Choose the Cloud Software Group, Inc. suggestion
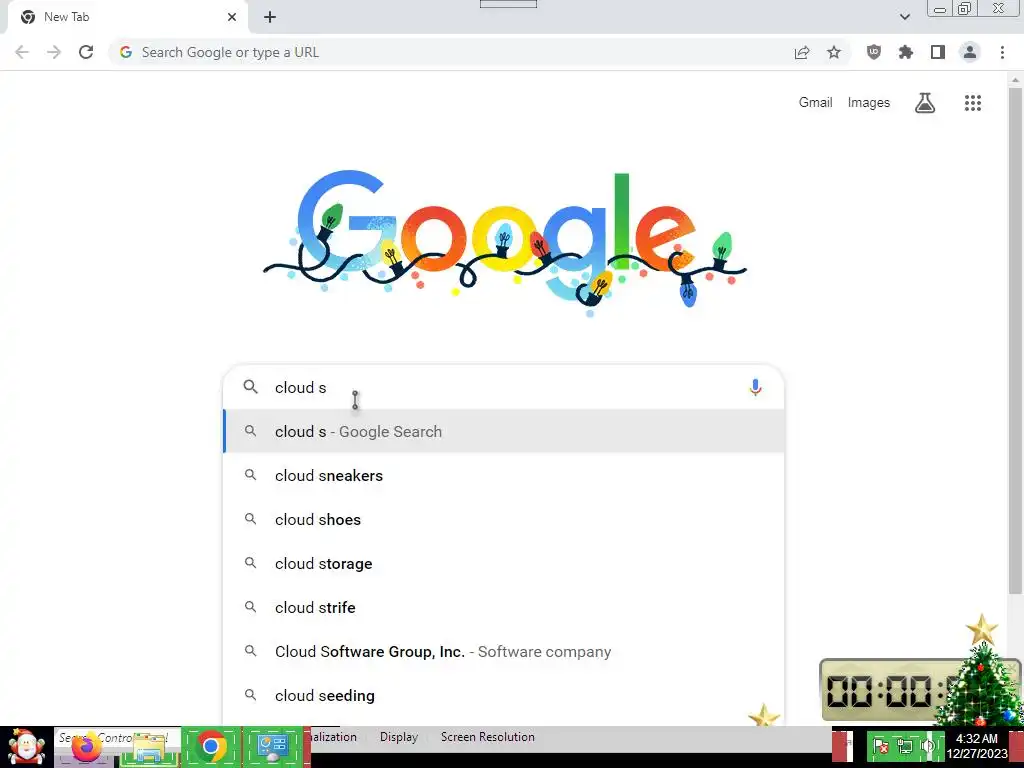Screen dimensions: 1024x768 tap(504, 651)
